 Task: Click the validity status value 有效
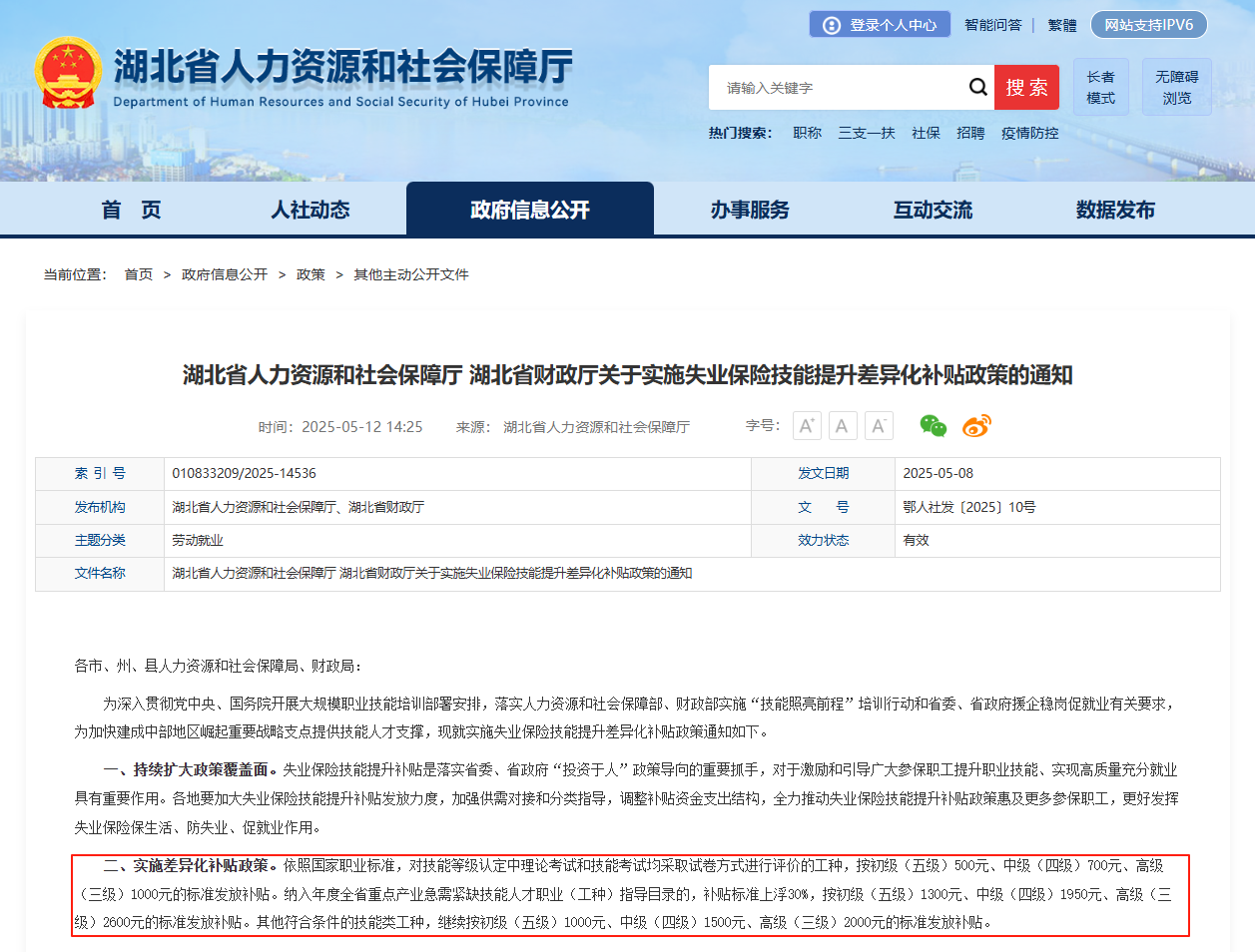[x=917, y=540]
